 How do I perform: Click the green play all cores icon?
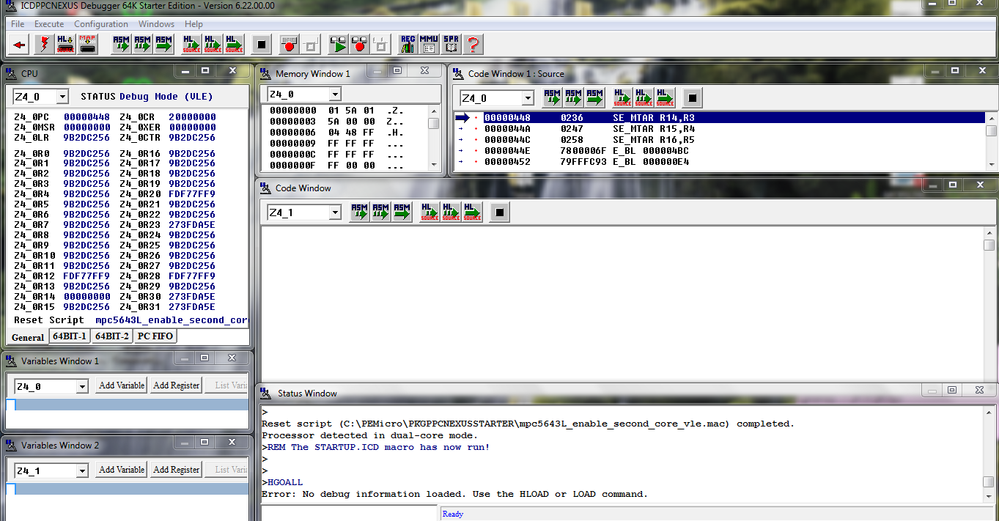[x=338, y=45]
